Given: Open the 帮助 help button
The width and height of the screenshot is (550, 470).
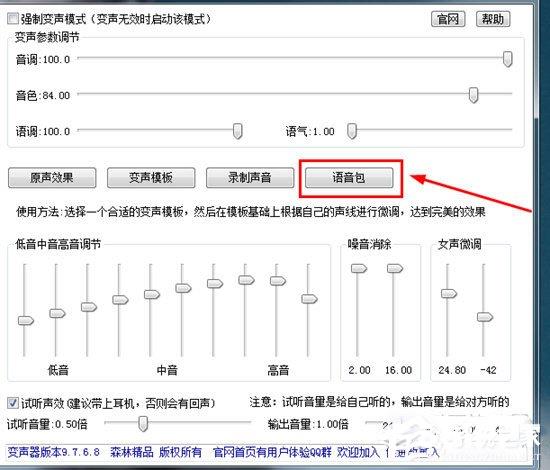Looking at the screenshot, I should click(x=493, y=19).
